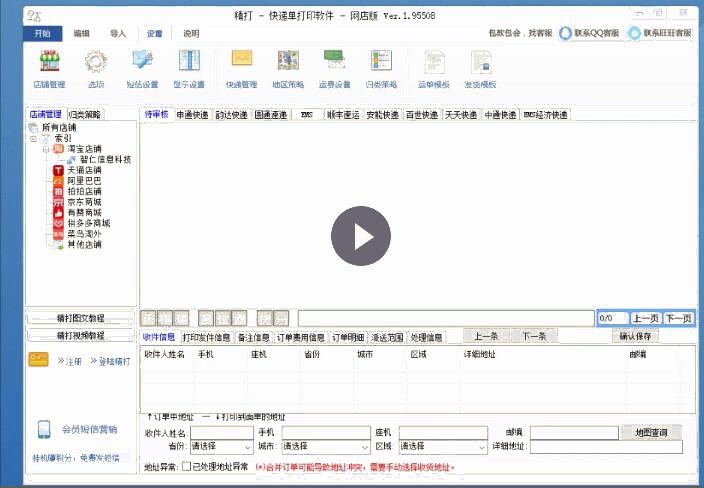Screen dimensions: 704x488
Task: Open the 省份 dropdown
Action: click(220, 447)
